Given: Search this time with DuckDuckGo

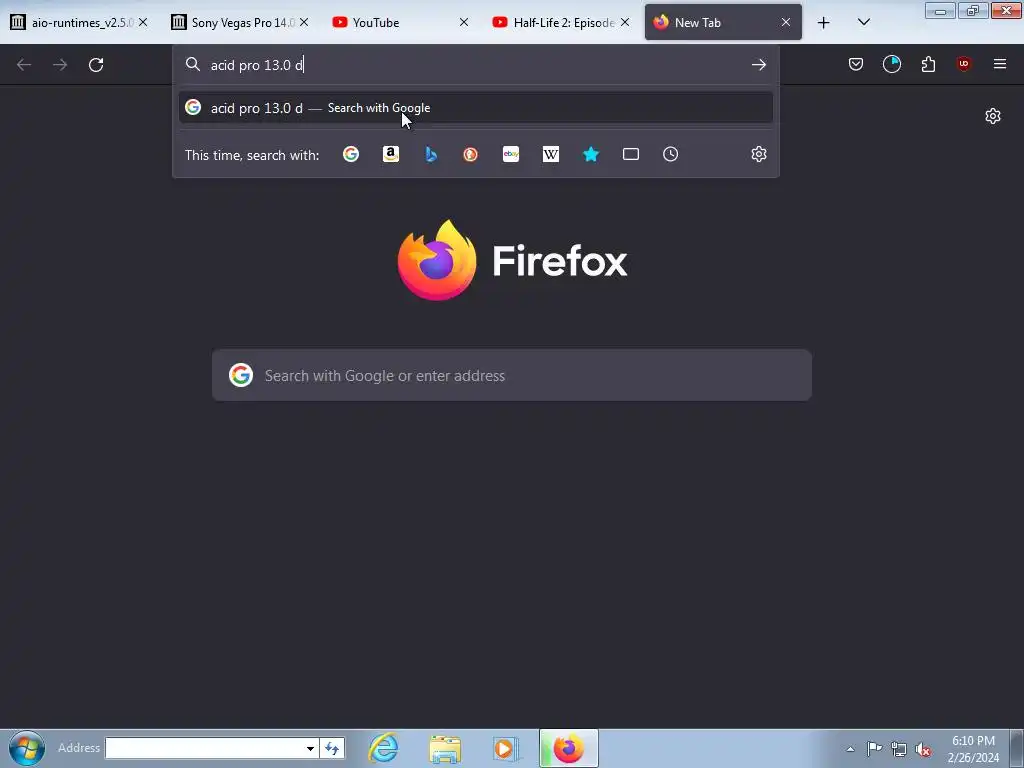Looking at the screenshot, I should [470, 154].
